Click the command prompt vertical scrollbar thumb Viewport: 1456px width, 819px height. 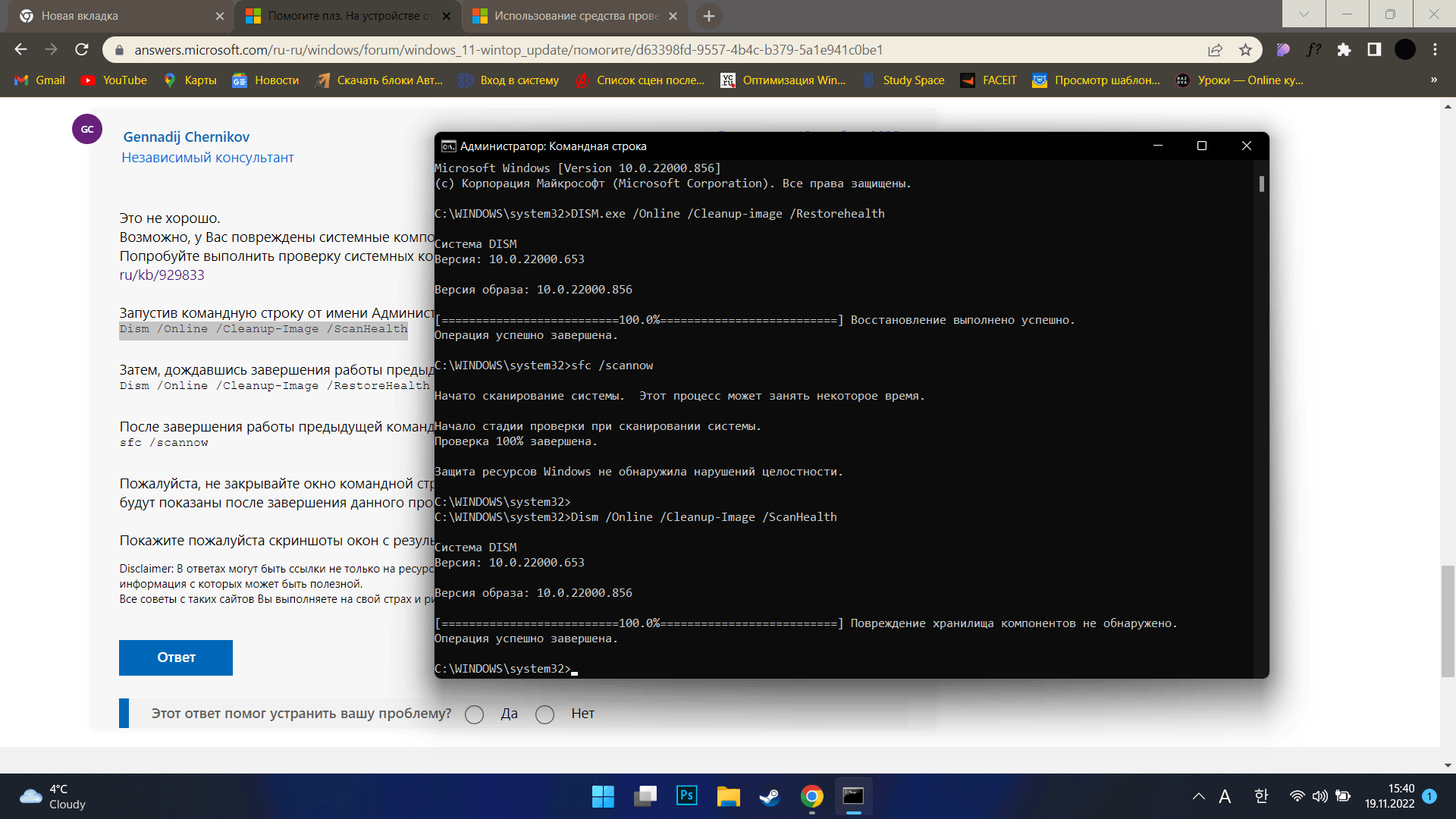click(1262, 184)
